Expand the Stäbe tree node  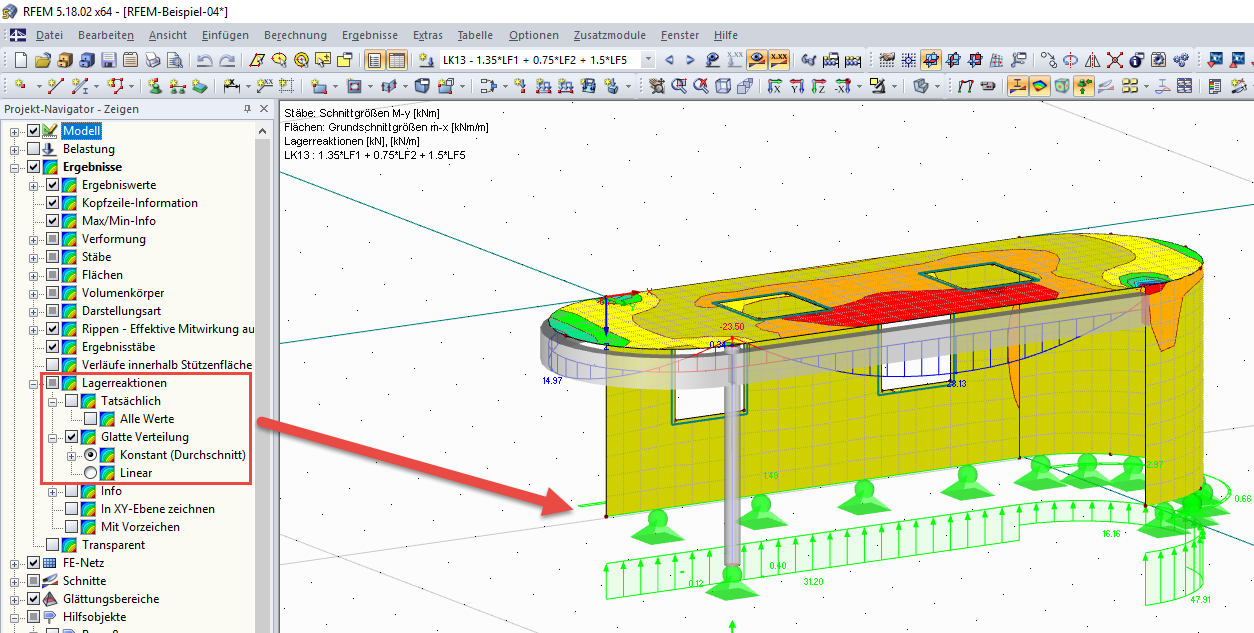tap(34, 257)
